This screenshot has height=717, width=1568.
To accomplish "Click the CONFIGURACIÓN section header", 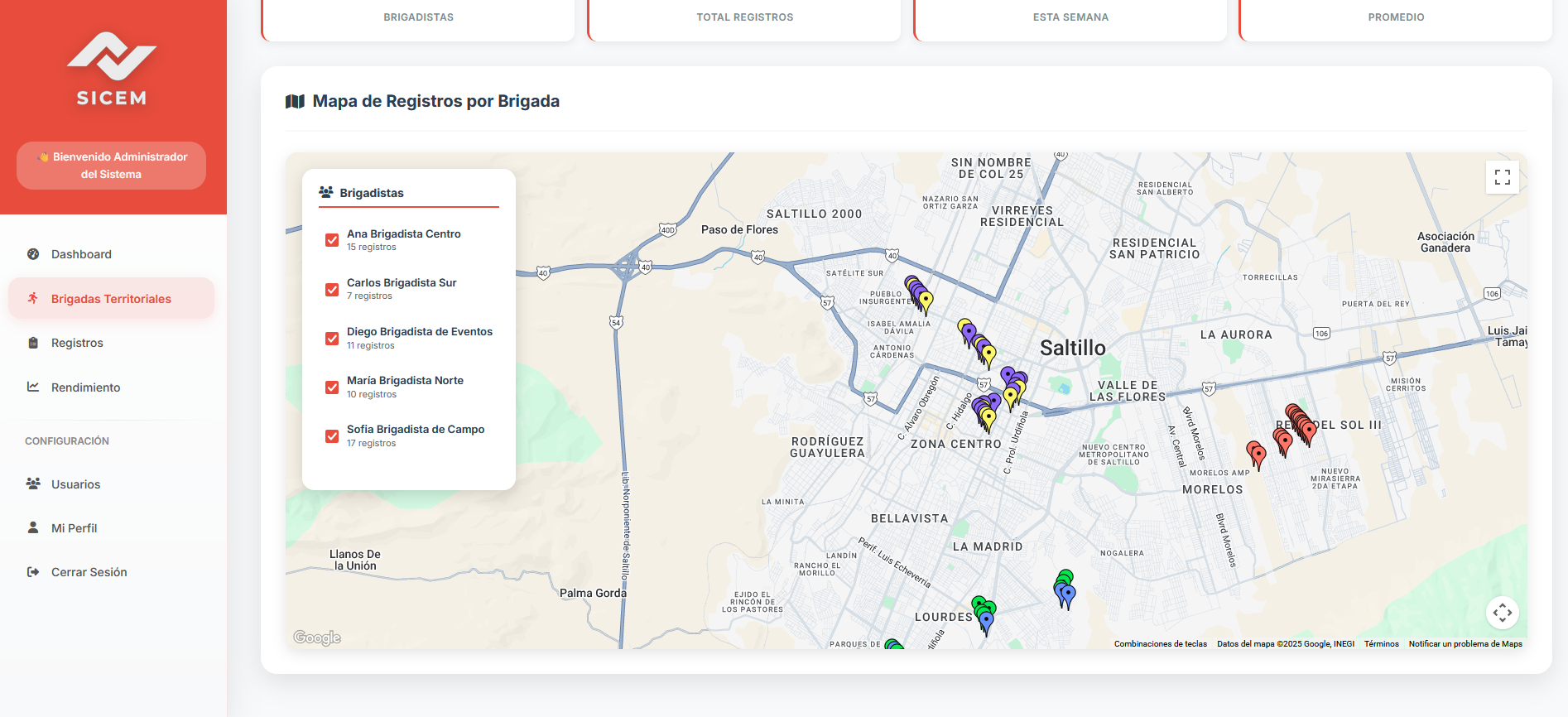I will [x=67, y=441].
